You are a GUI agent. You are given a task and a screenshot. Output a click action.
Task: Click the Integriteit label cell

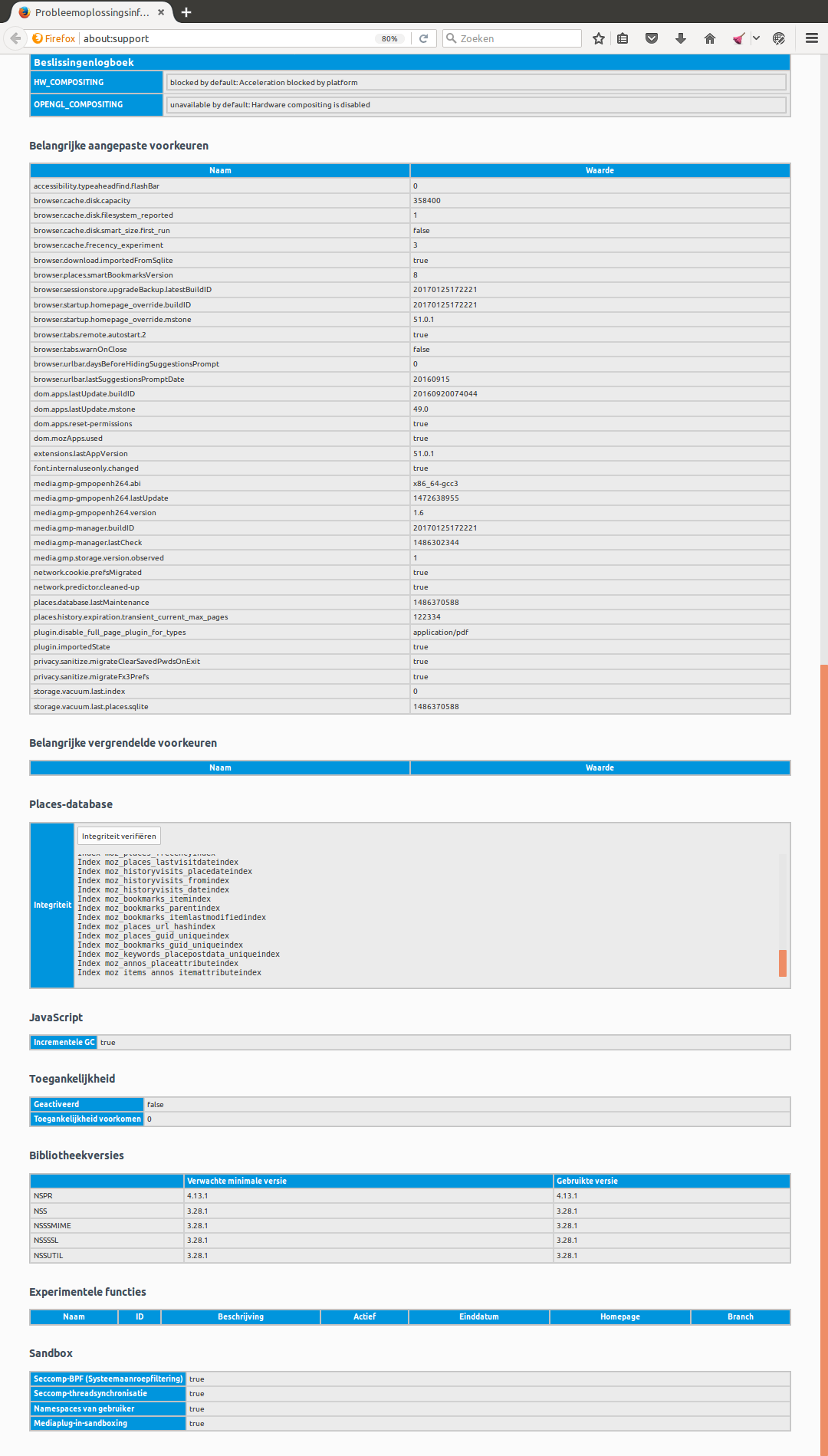tap(52, 905)
